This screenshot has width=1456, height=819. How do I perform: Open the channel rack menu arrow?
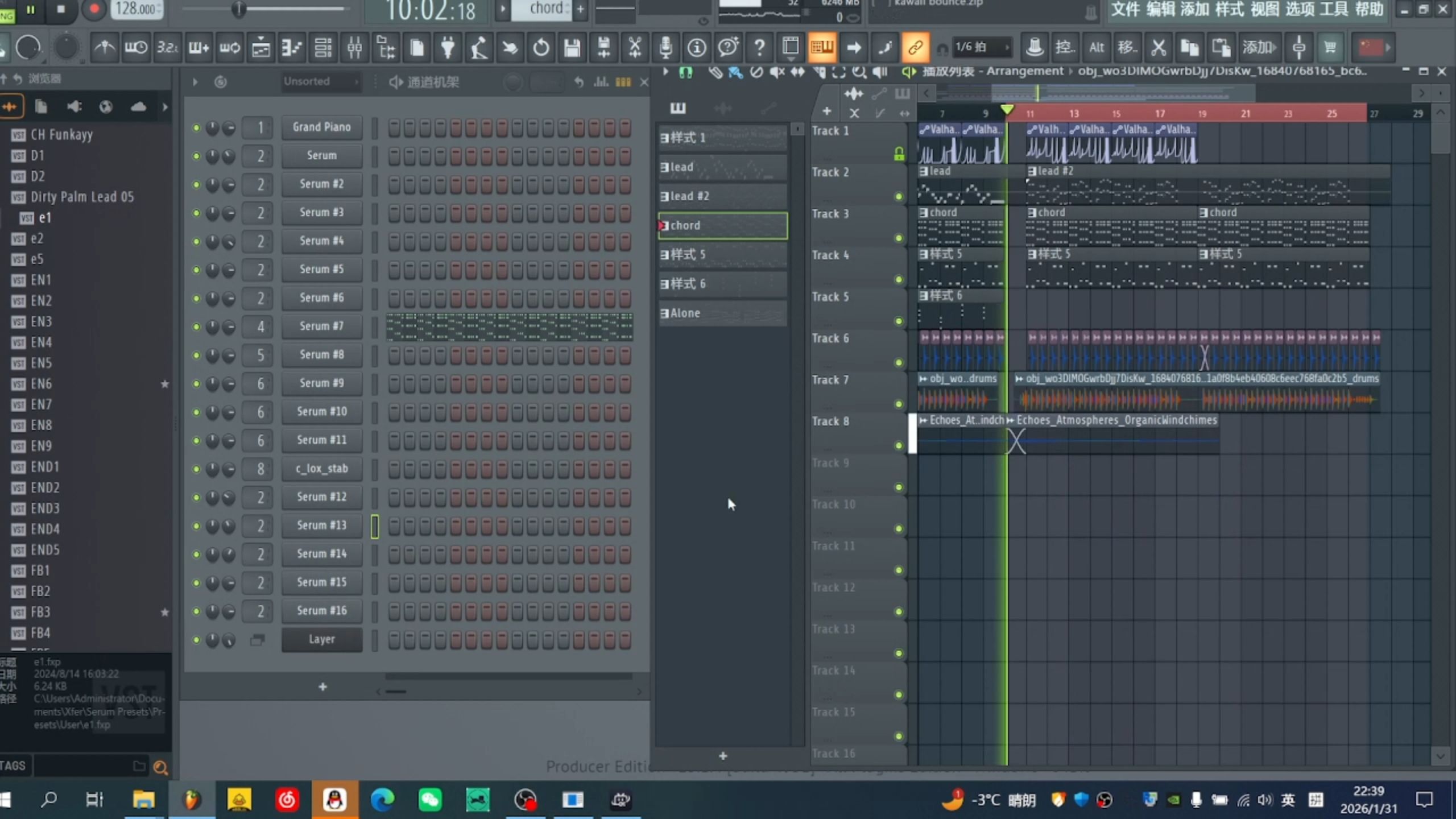[195, 82]
